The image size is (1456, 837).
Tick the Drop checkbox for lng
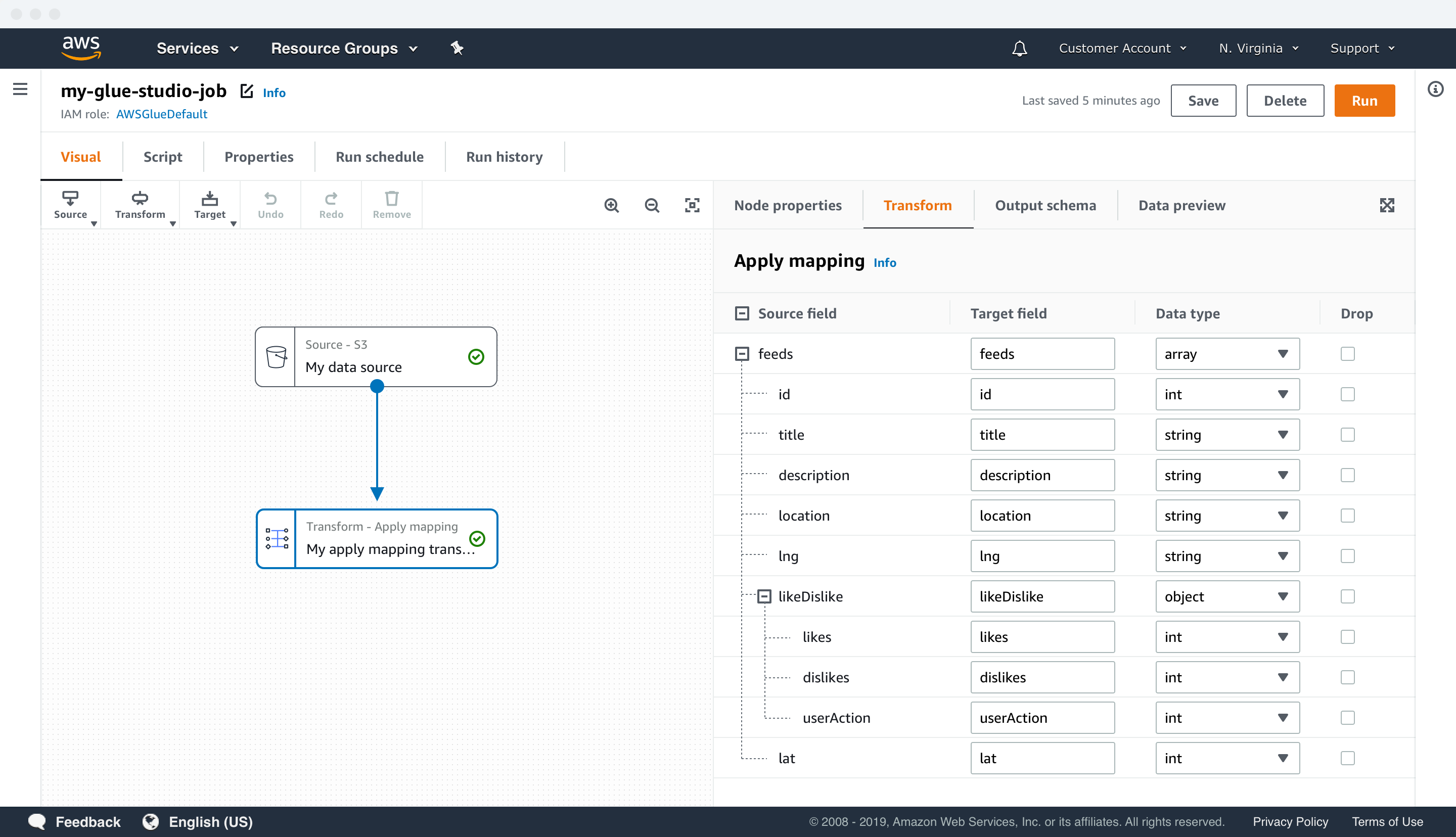(1347, 556)
